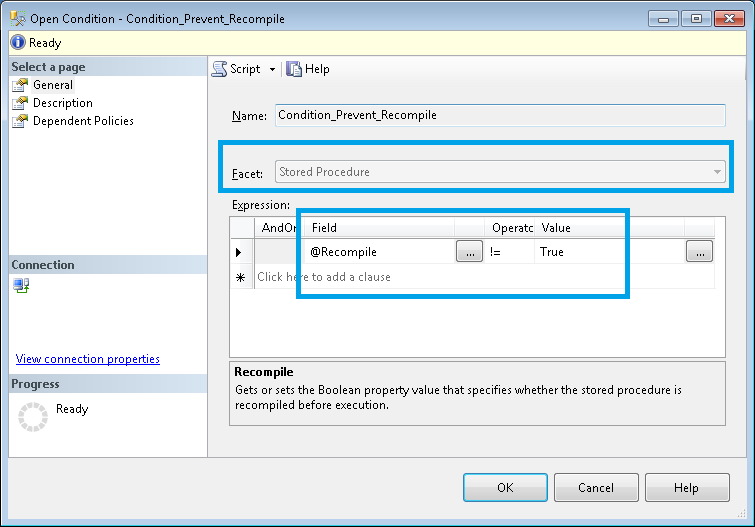This screenshot has width=755, height=527.
Task: Click the Help toolbar icon
Action: (x=294, y=69)
